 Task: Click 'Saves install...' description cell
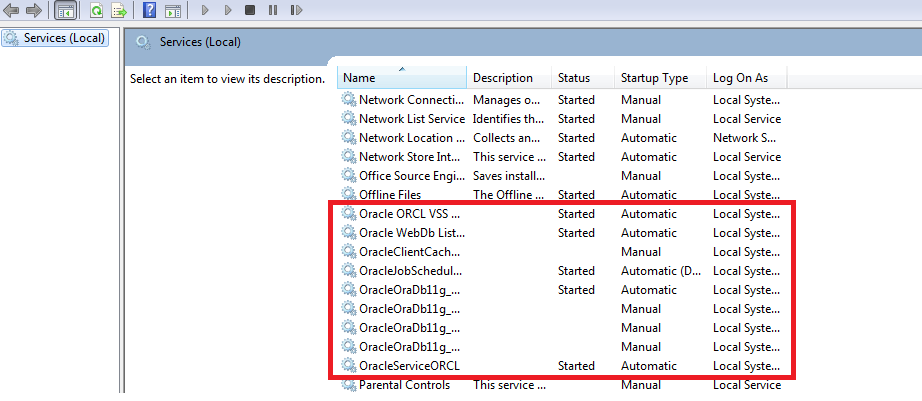point(509,175)
